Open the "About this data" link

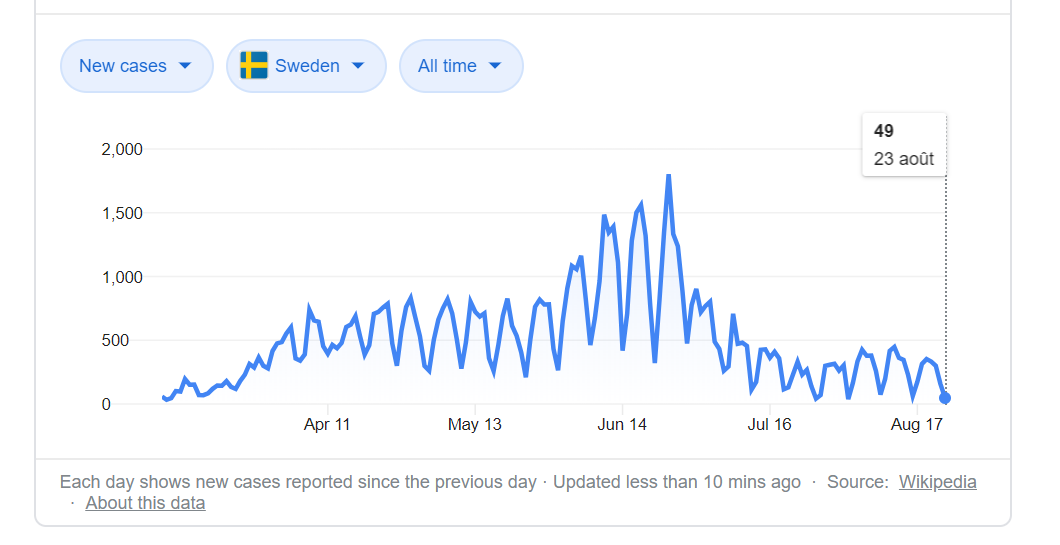point(145,503)
